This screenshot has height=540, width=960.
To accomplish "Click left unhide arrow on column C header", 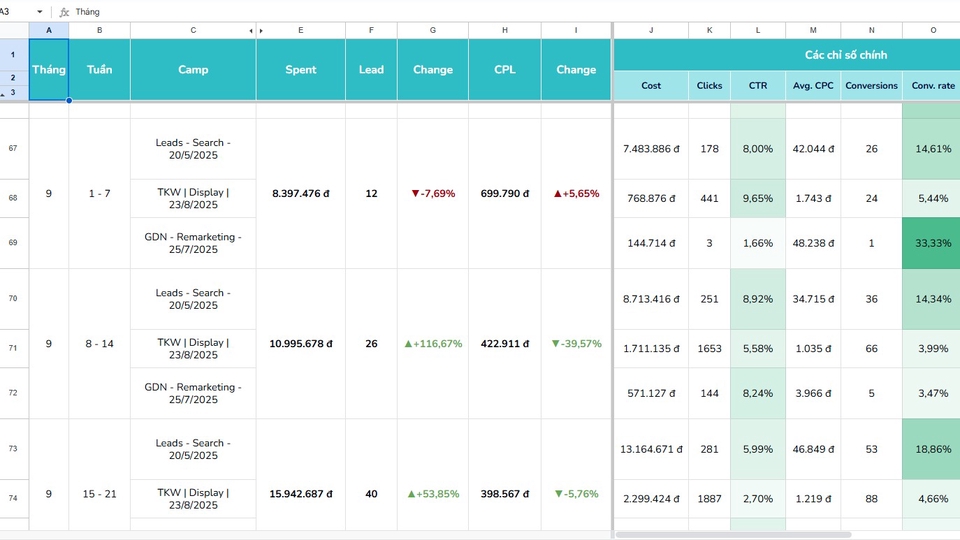I will pyautogui.click(x=251, y=31).
